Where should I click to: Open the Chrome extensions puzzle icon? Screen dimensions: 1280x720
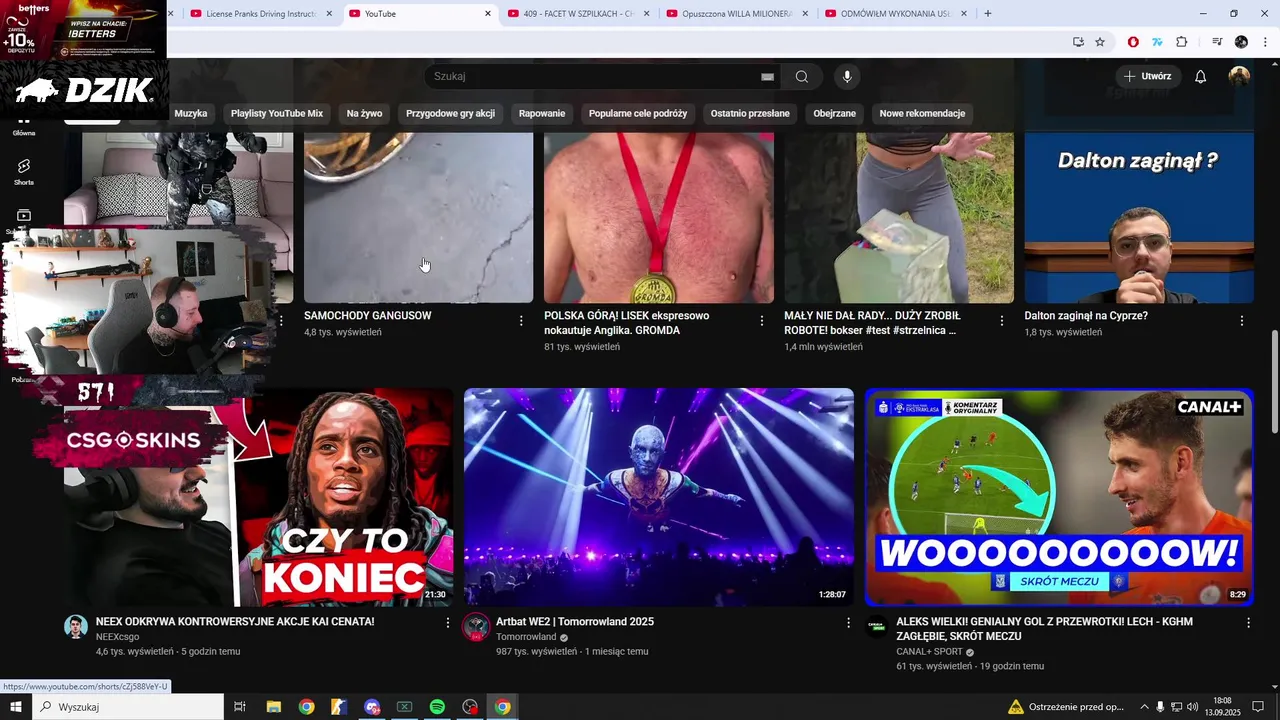coord(1182,42)
